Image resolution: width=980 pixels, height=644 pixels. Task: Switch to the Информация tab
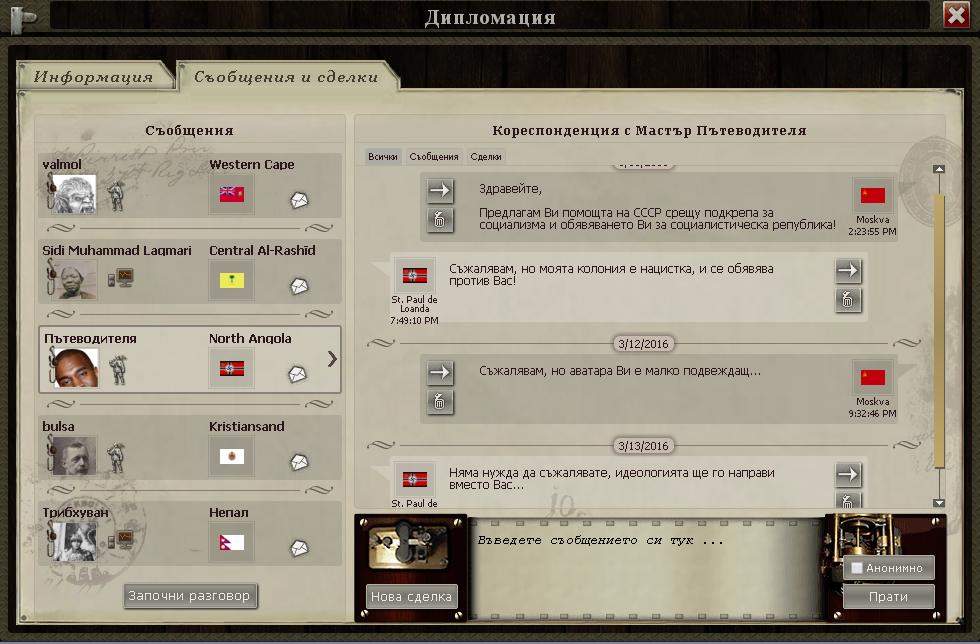[93, 77]
